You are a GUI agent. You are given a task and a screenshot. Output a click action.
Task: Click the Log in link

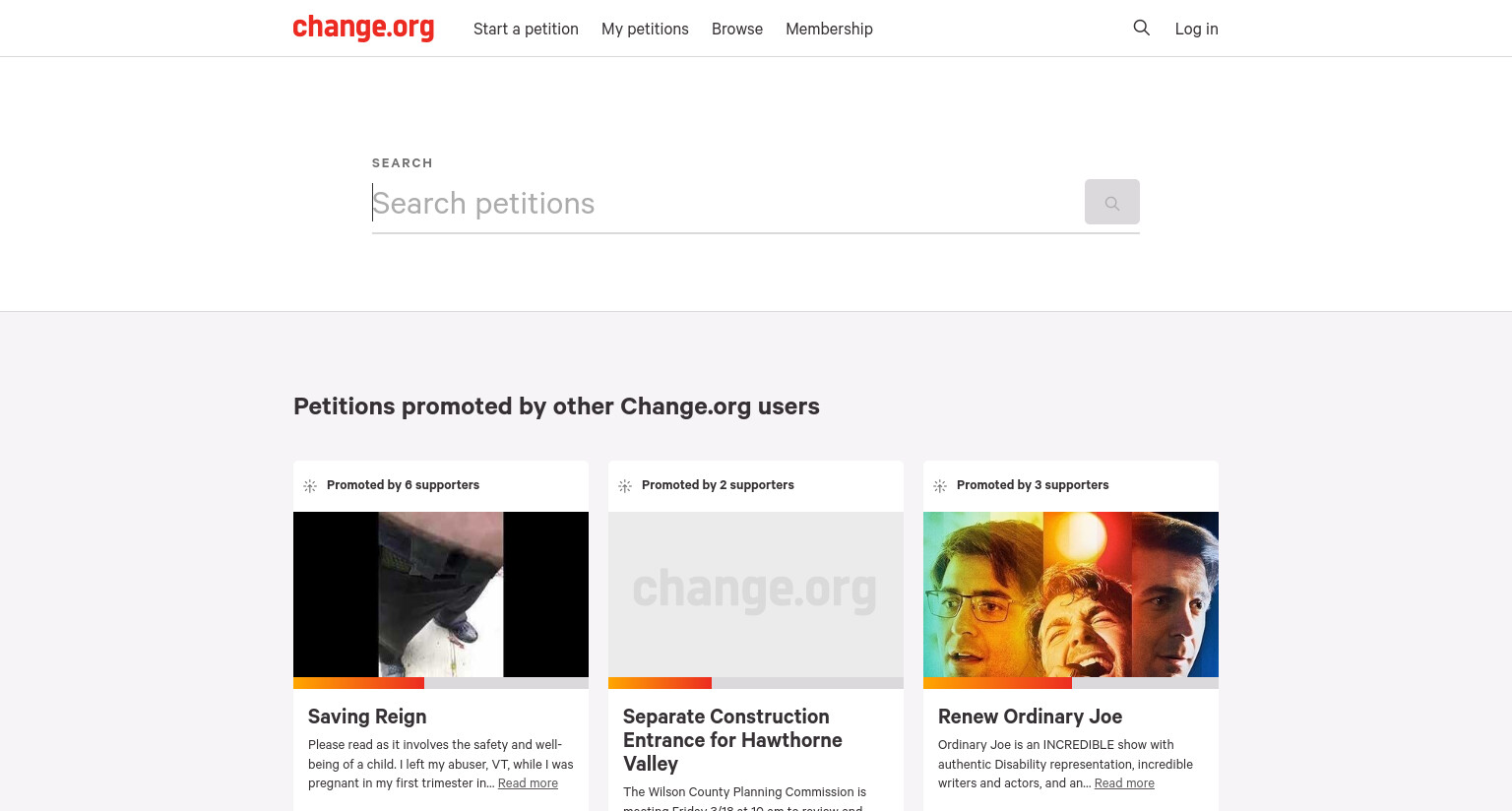1196,29
